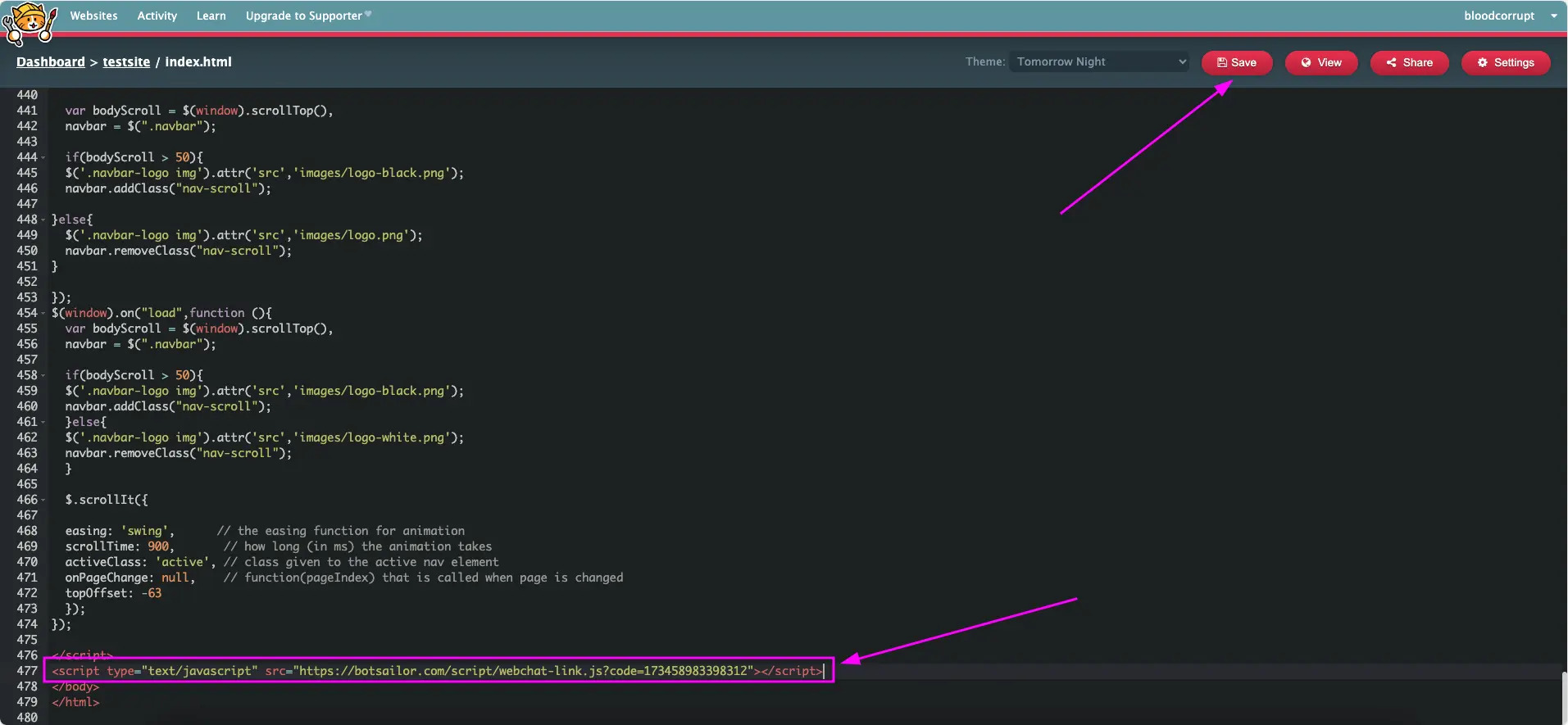Go to the Dashboard breadcrumb link

click(x=51, y=61)
